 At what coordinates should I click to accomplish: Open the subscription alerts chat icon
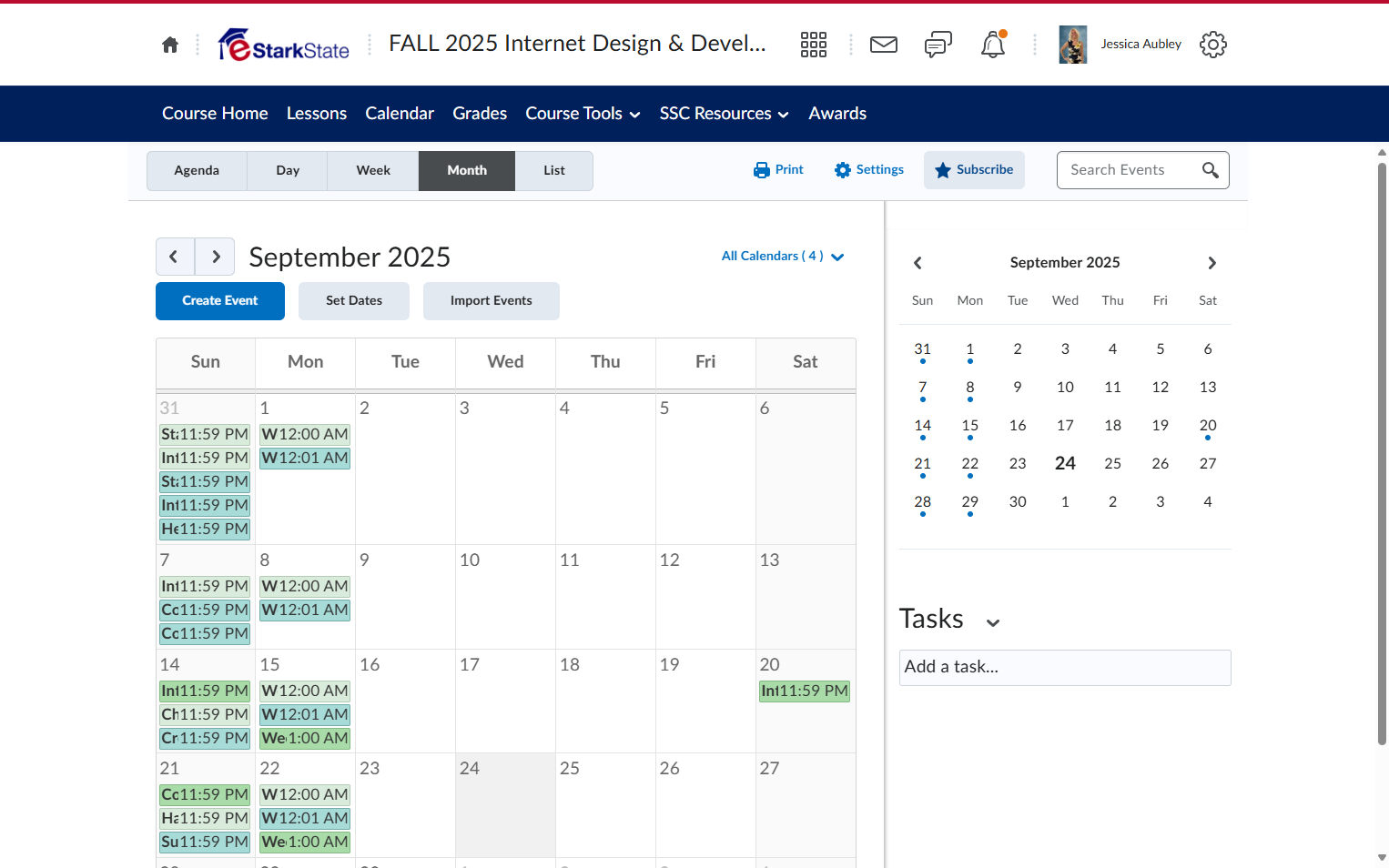coord(938,45)
